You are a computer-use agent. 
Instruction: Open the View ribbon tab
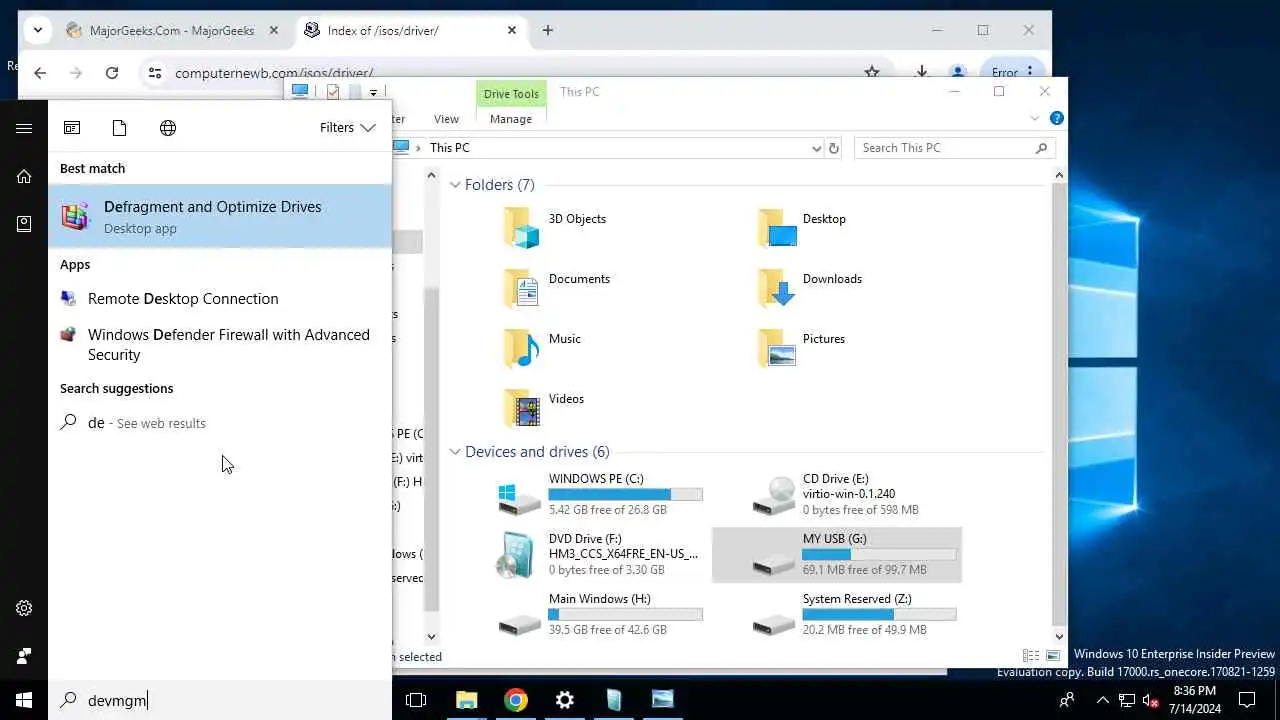pyautogui.click(x=447, y=119)
